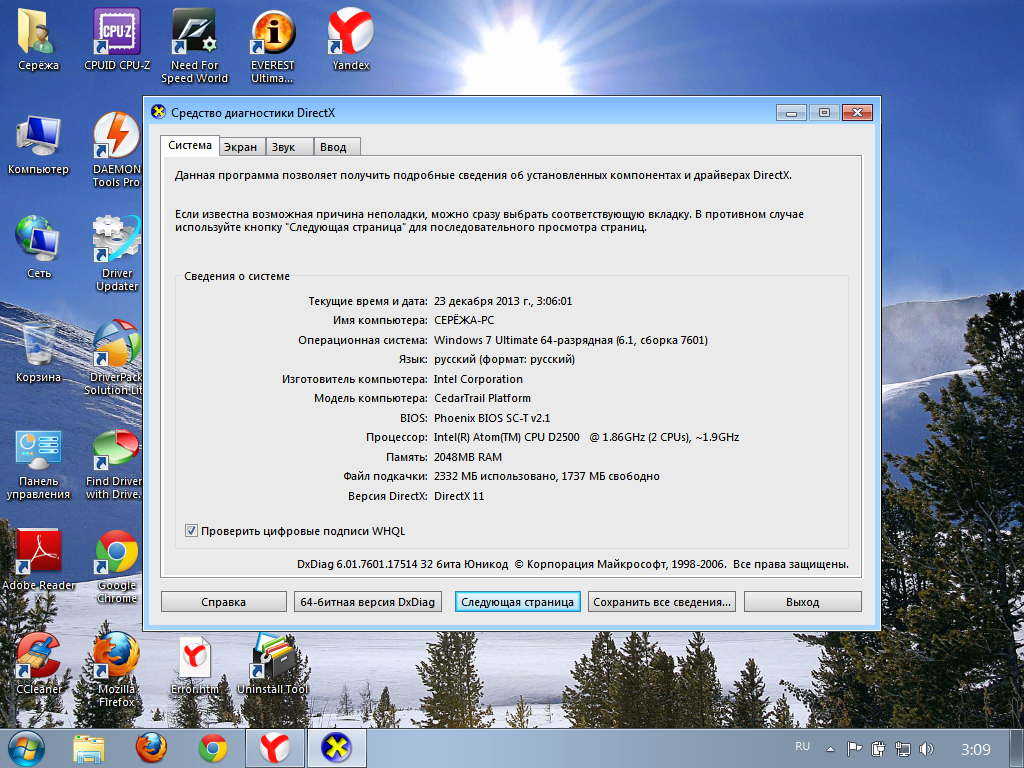Screen dimensions: 1024x768
Task: Launch CPUID CPU-Z desktop shortcut
Action: click(117, 39)
